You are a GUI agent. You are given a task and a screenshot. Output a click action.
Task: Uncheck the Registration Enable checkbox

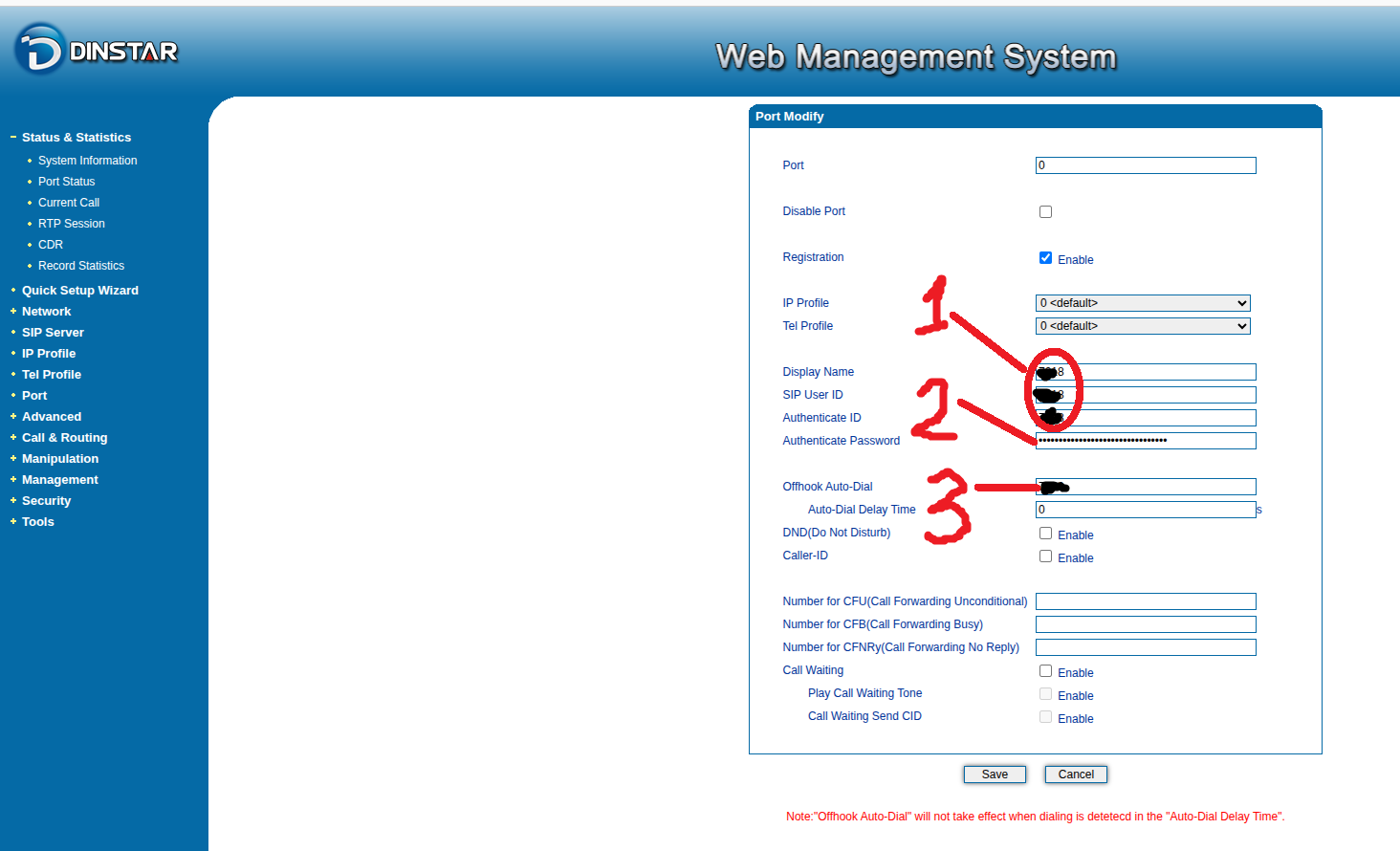pyautogui.click(x=1045, y=258)
